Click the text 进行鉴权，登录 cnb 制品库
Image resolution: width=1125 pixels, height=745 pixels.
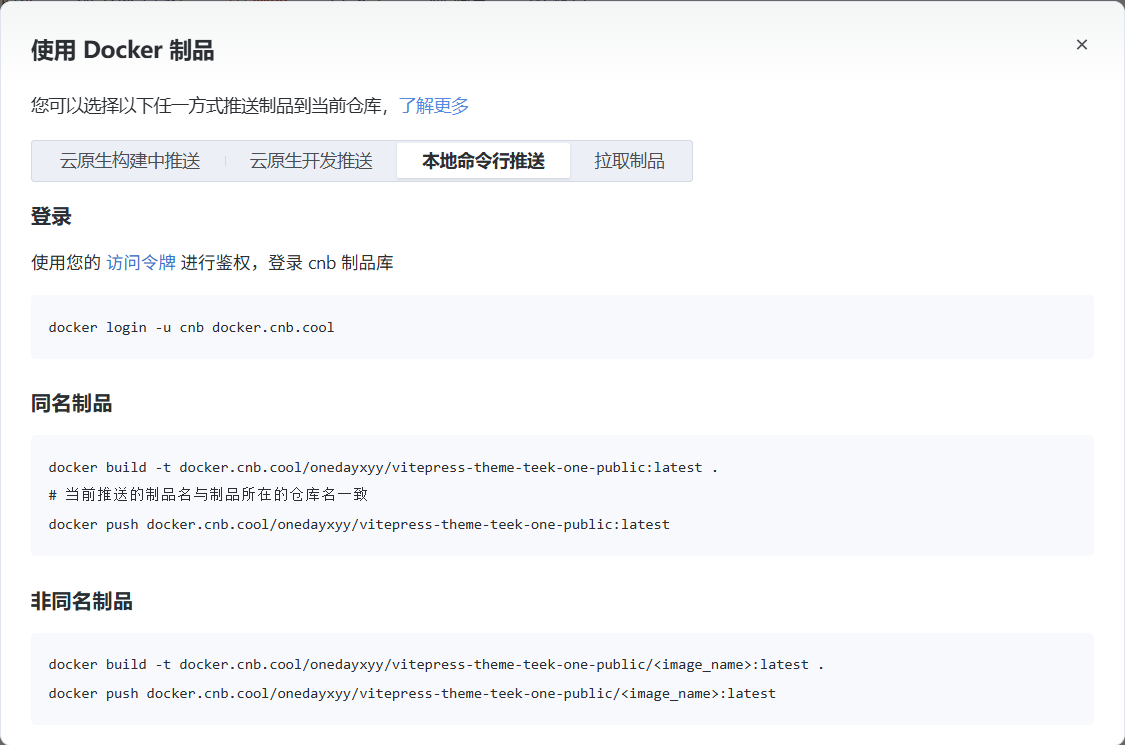tap(287, 263)
